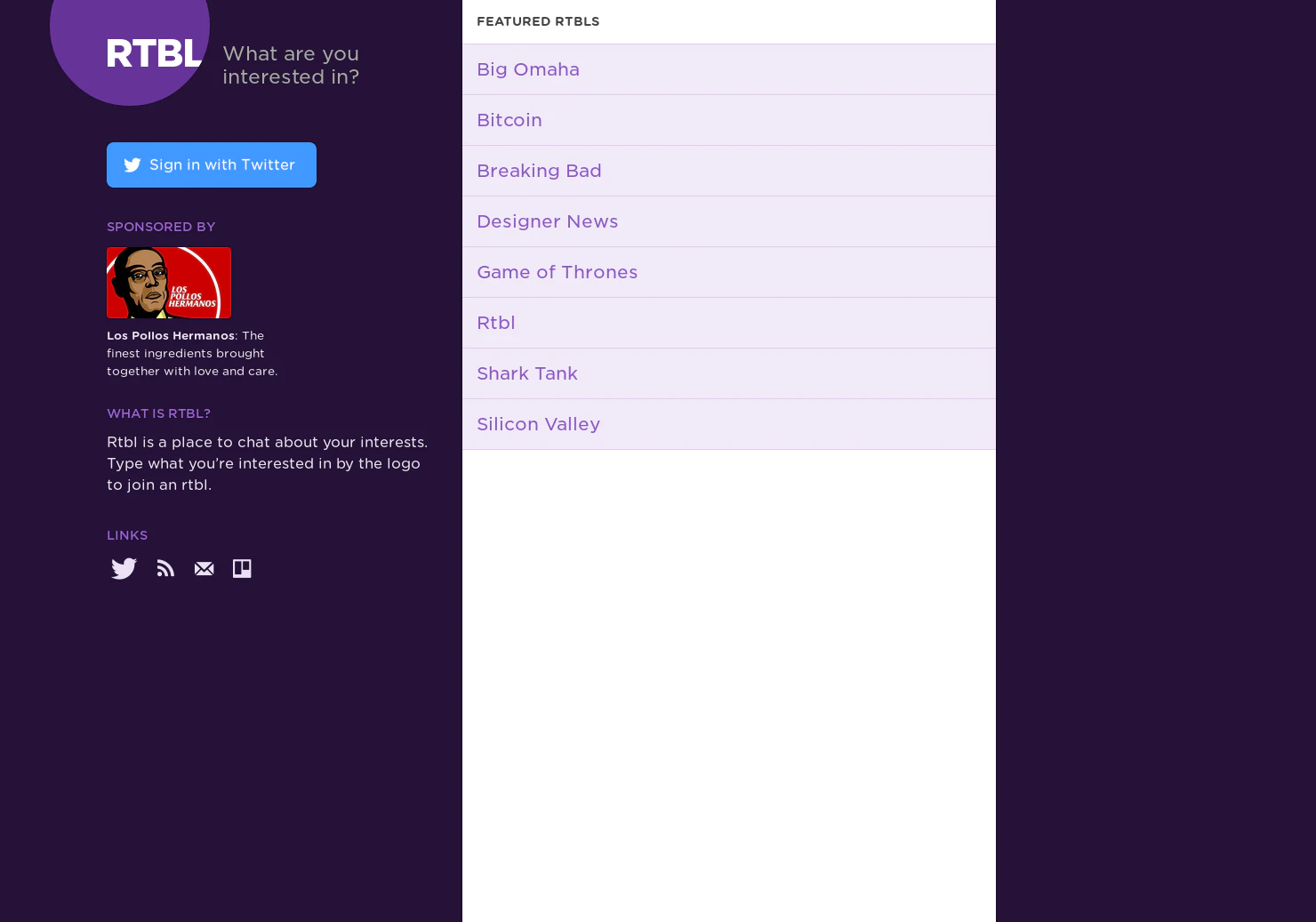1316x922 pixels.
Task: Open the Shark Tank rtbl
Action: tap(729, 373)
